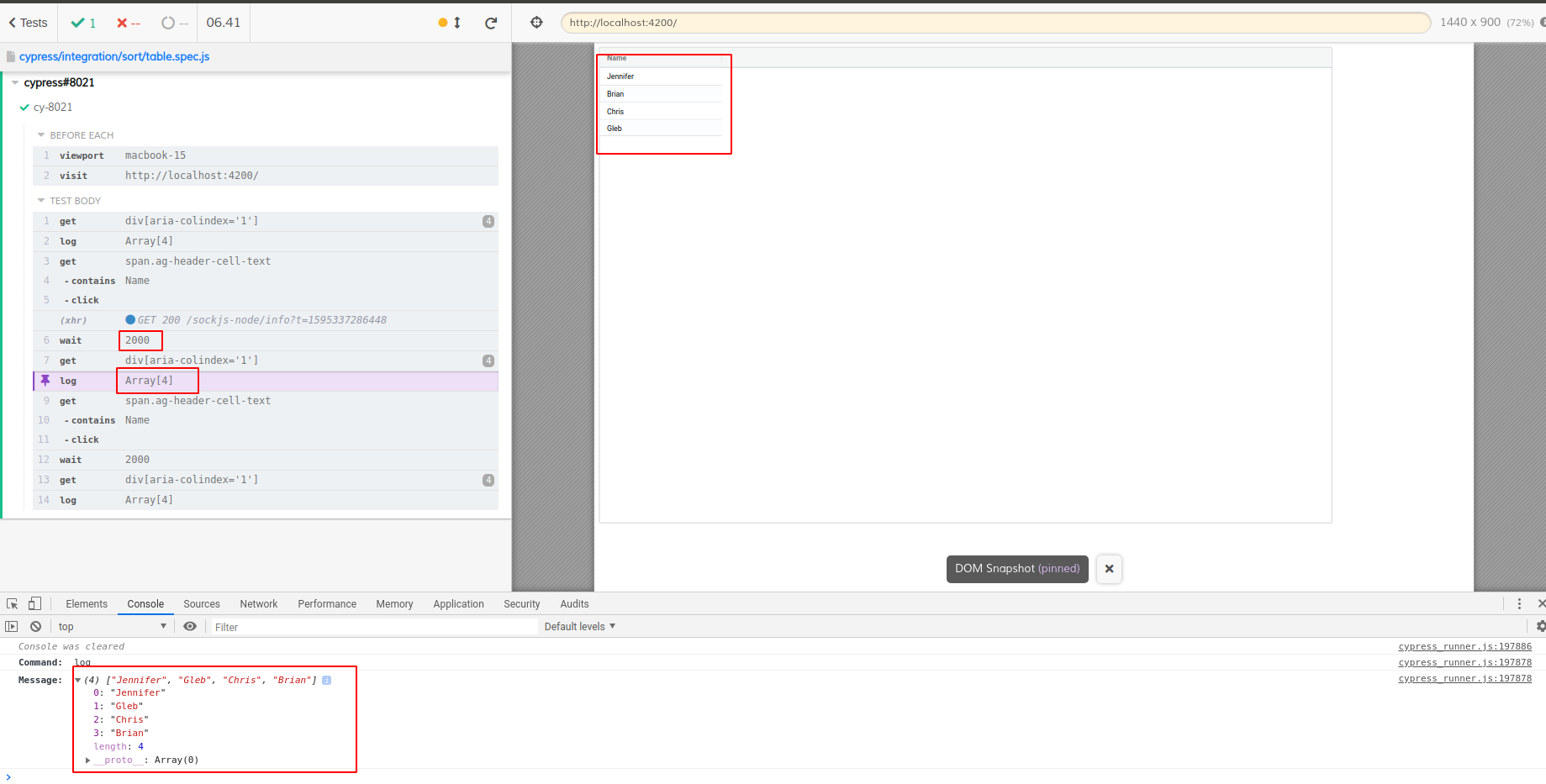Viewport: 1546px width, 784px height.
Task: Click the info icon beside the array output
Action: coord(326,680)
